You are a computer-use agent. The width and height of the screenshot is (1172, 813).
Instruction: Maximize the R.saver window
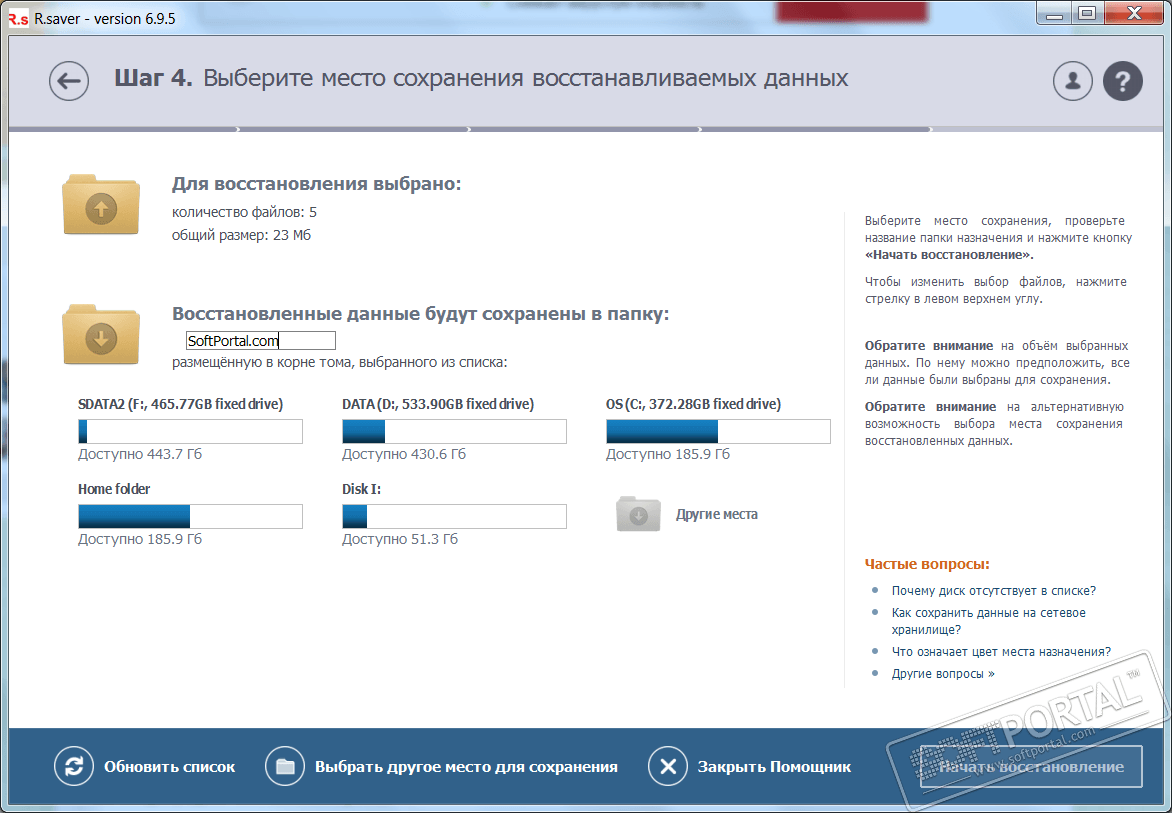pos(1088,13)
